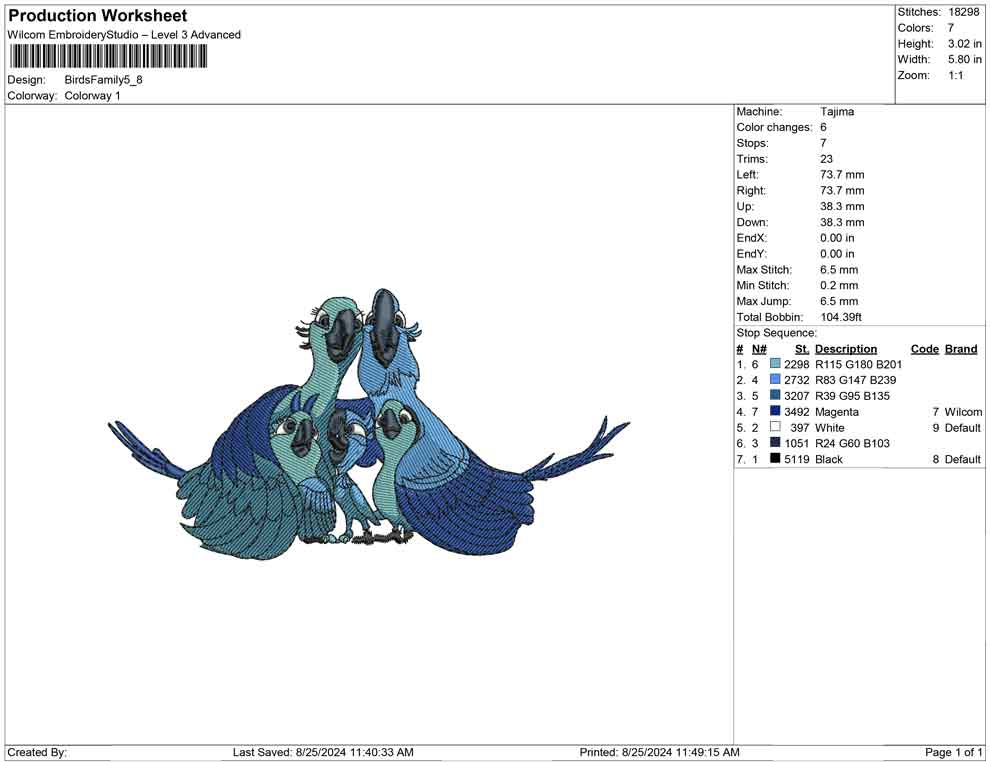Select the White thread color swatch
This screenshot has height=762, width=990.
[775, 427]
